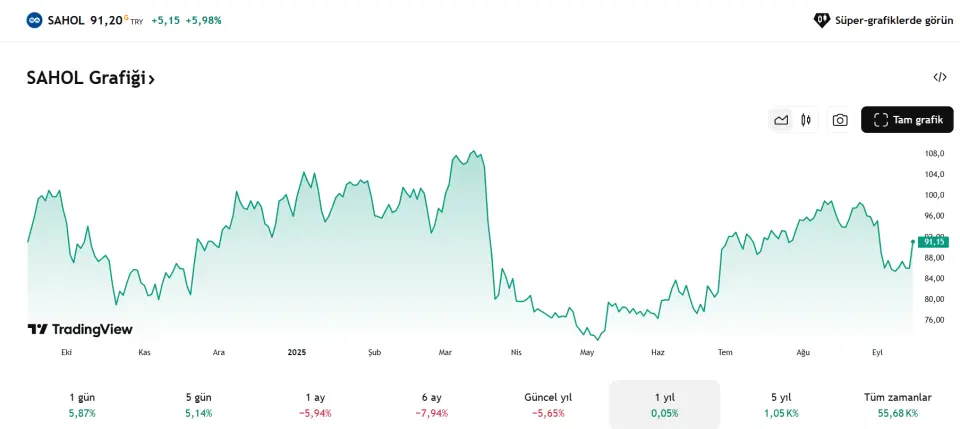Open embed code icon
The image size is (960, 429).
pos(940,77)
